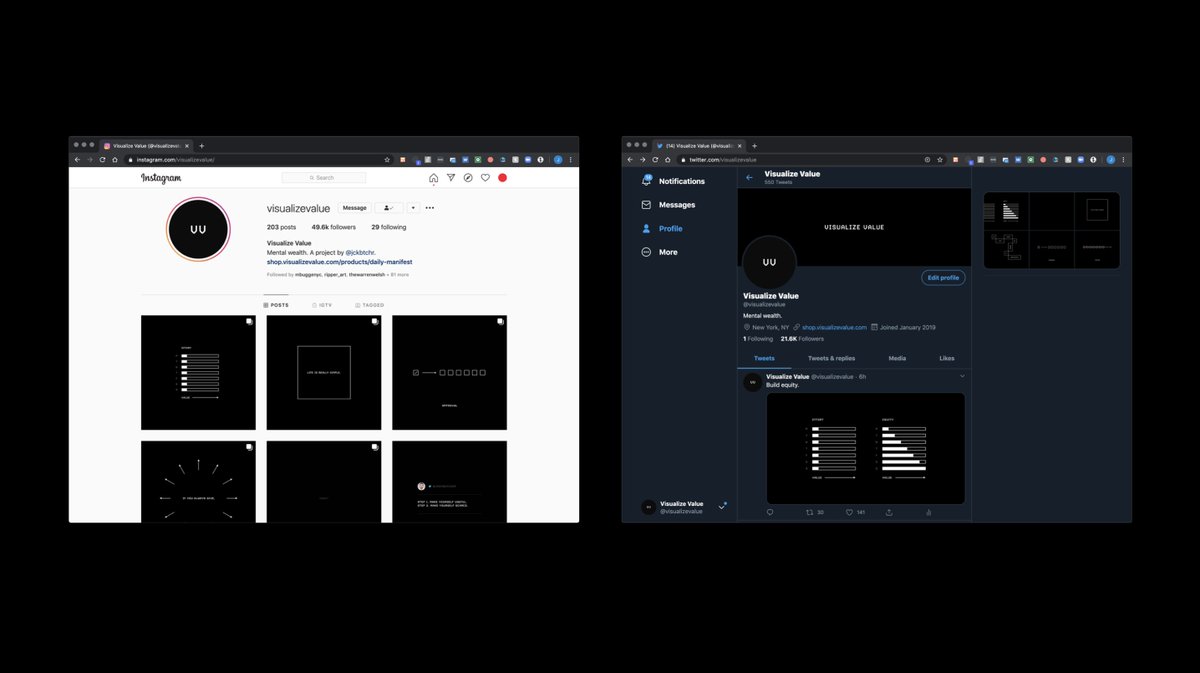The image size is (1200, 673).
Task: Open shop.visualizevalue.com daily-manifest link on Instagram
Action: pyautogui.click(x=340, y=262)
